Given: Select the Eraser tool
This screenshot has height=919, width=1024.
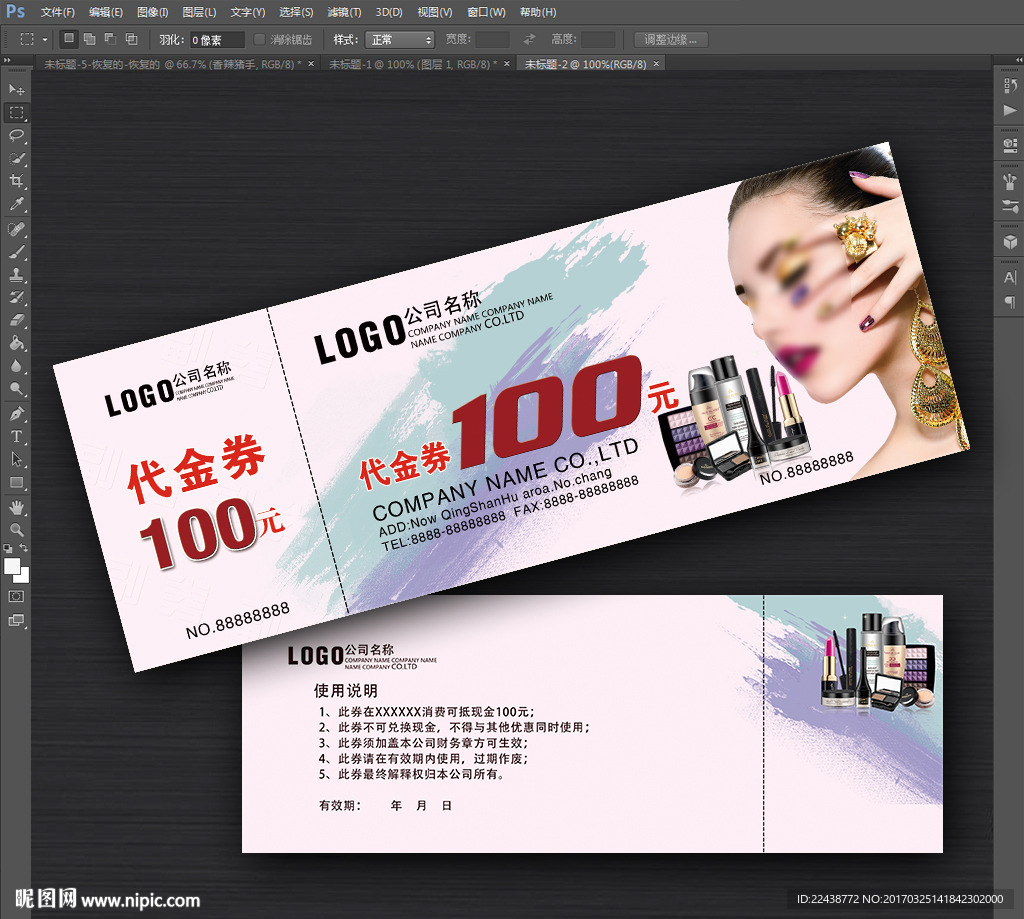Looking at the screenshot, I should [16, 321].
